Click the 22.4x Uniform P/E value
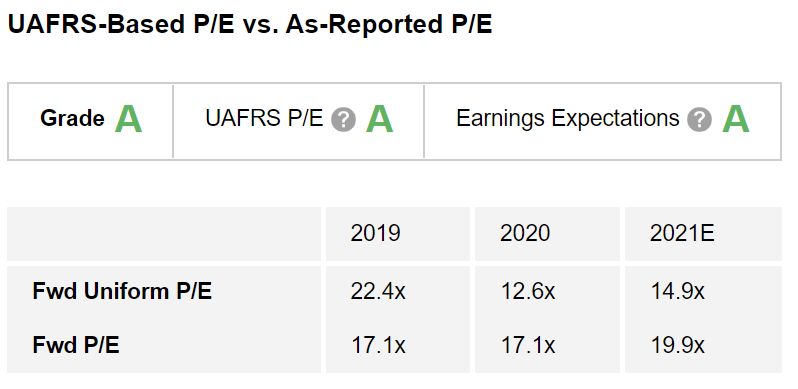 378,291
